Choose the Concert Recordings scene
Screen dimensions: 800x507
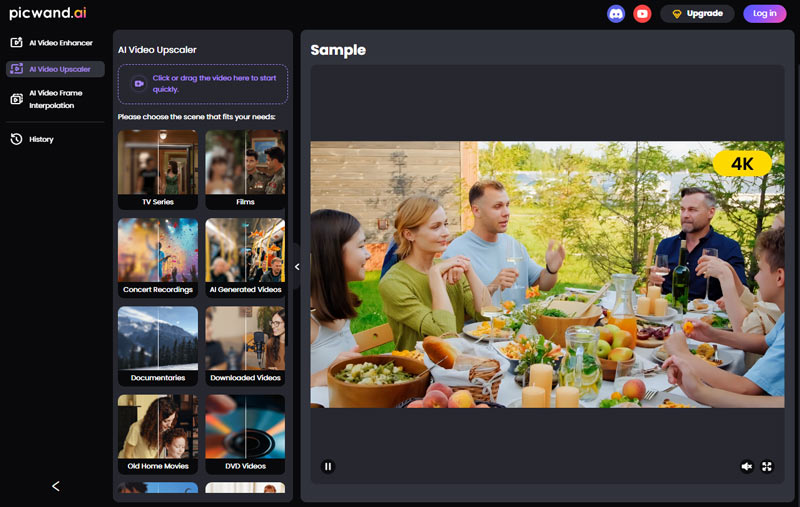(158, 258)
